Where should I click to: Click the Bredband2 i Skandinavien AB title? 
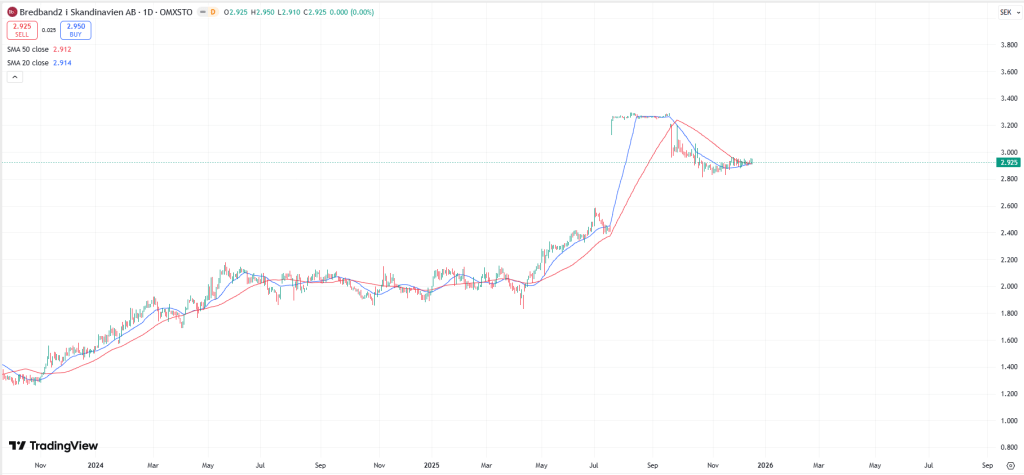pyautogui.click(x=78, y=11)
